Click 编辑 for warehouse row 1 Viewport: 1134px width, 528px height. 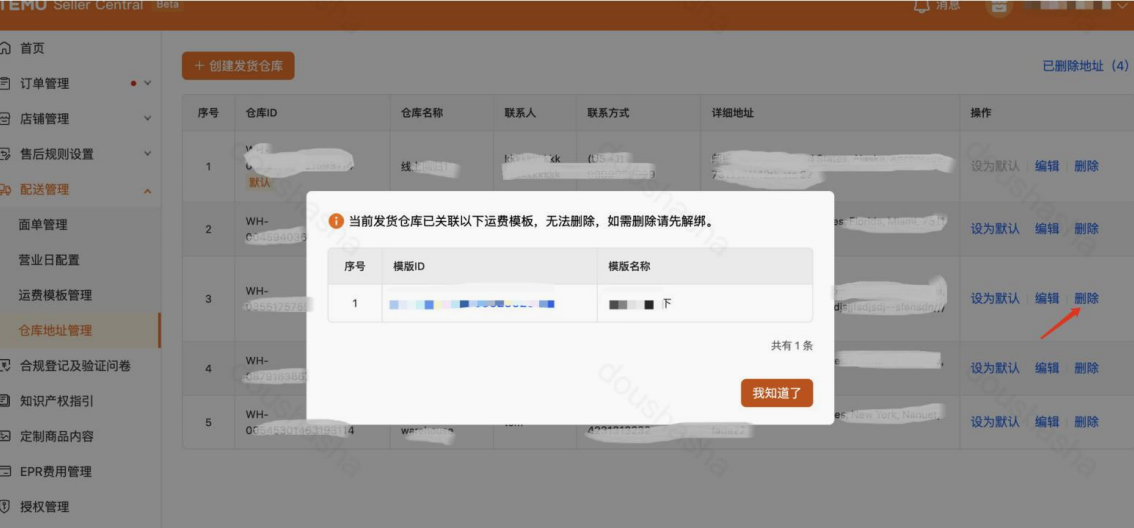(x=1046, y=166)
